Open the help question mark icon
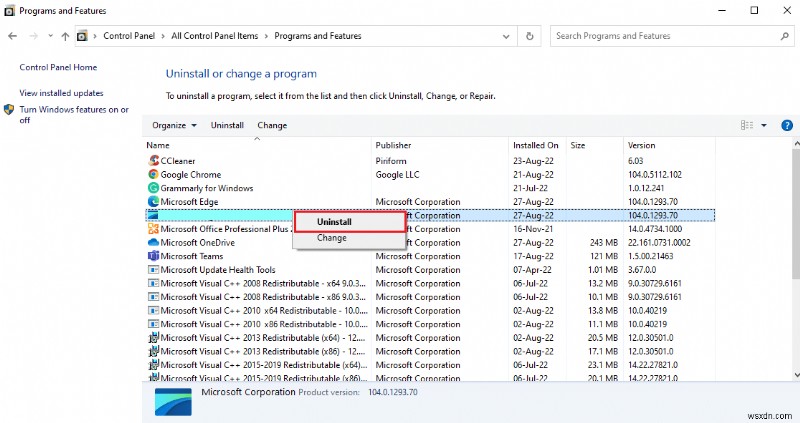Image resolution: width=800 pixels, height=423 pixels. tap(787, 125)
